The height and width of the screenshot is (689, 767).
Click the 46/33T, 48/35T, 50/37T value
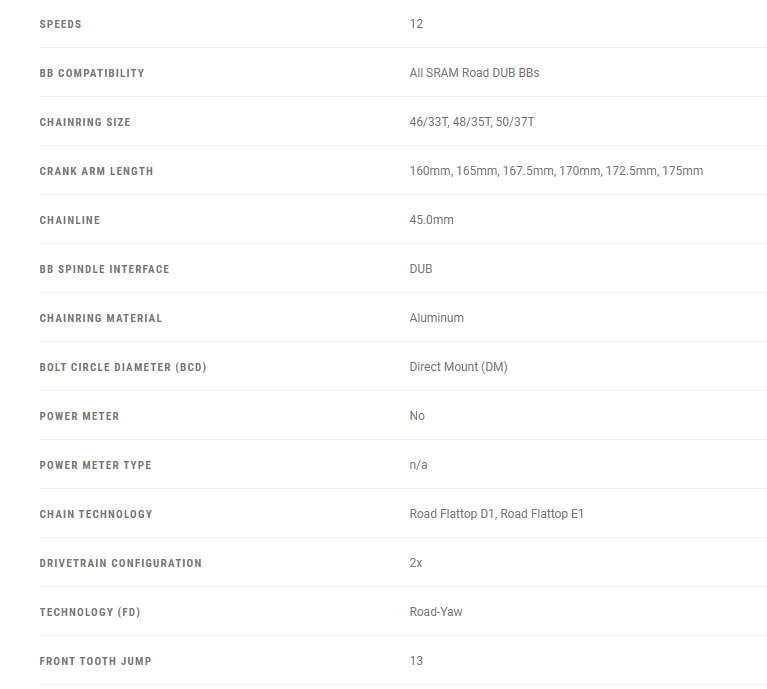pos(472,122)
